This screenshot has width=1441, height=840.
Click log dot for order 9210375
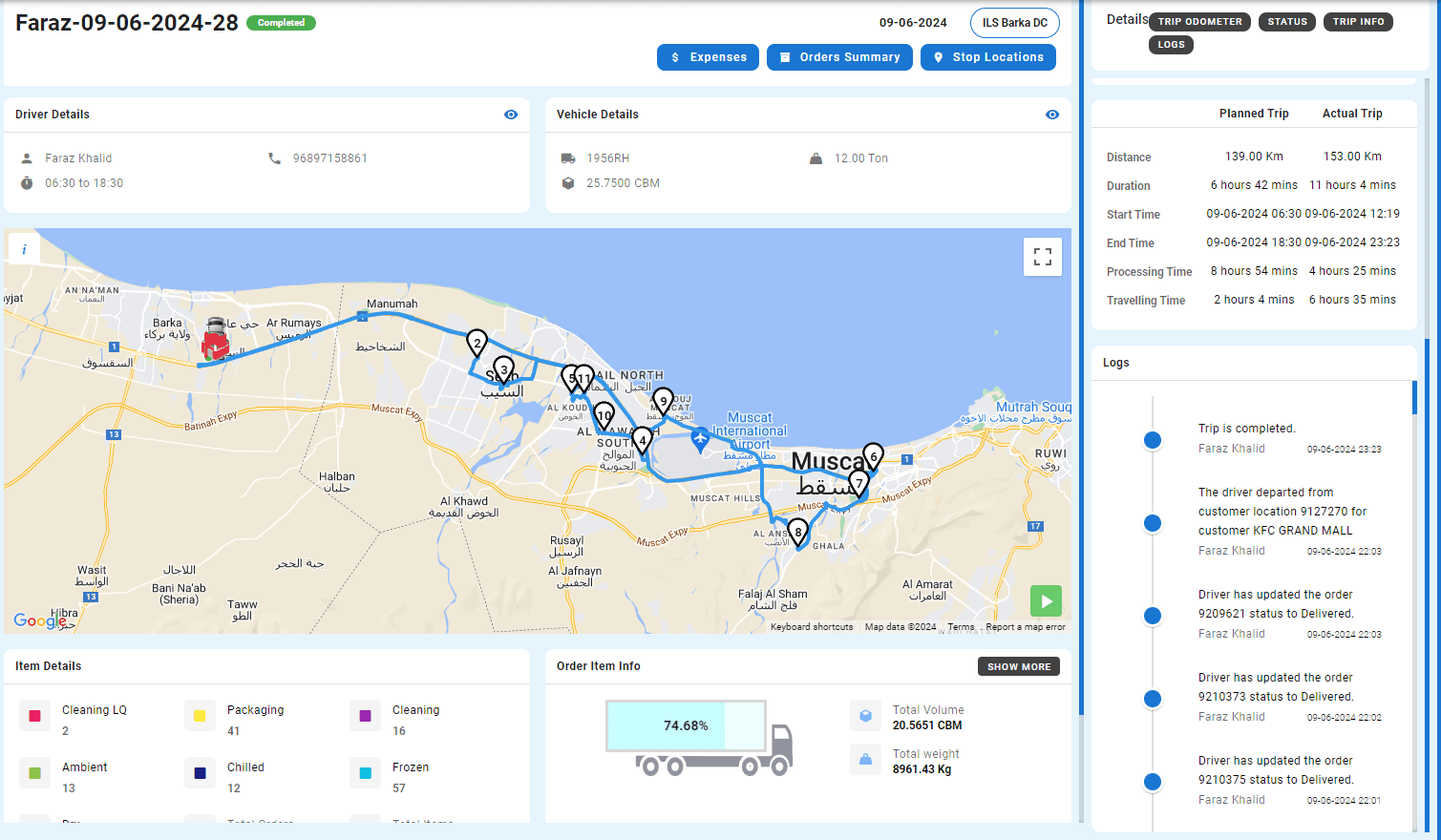click(x=1153, y=782)
